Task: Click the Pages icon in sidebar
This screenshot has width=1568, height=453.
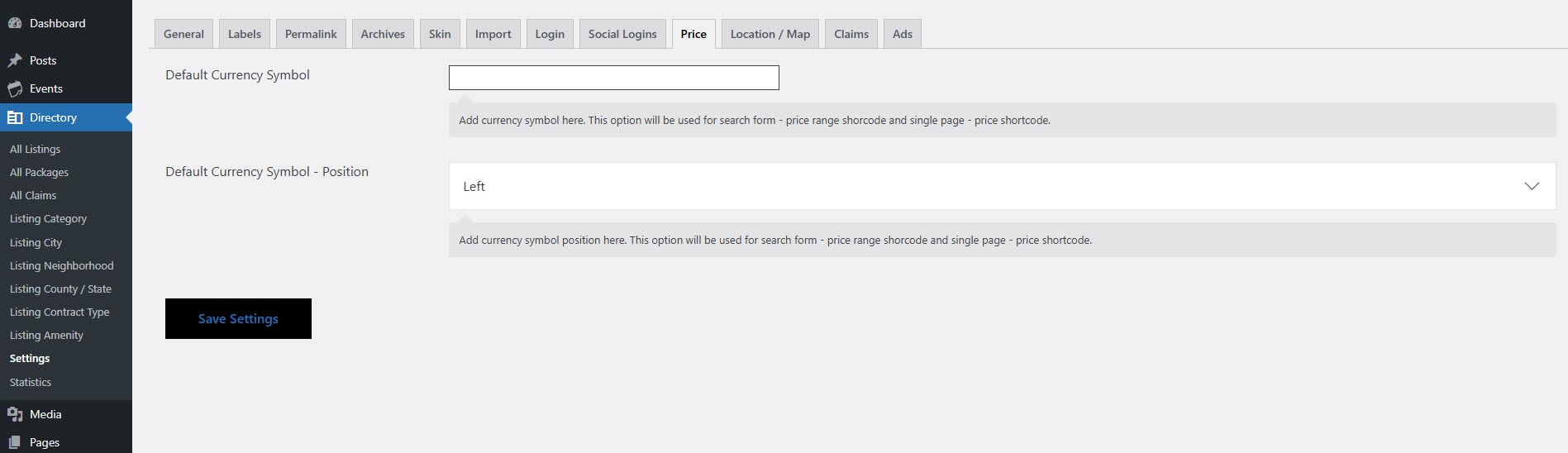Action: pyautogui.click(x=15, y=442)
